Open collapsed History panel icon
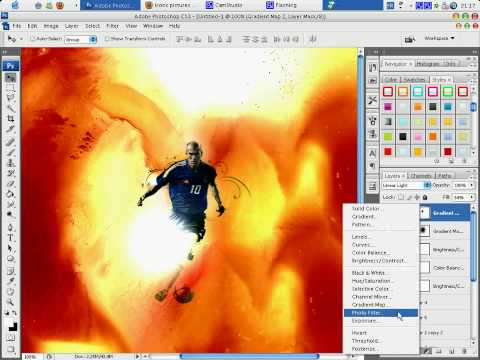The image size is (480, 360). 373,67
